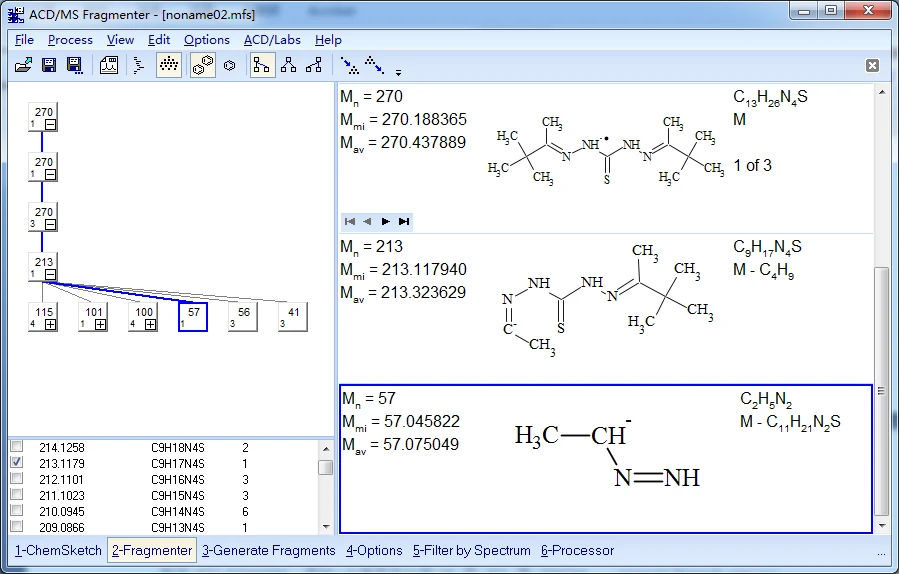Open the View menu
Screen dimensions: 899x574
120,40
